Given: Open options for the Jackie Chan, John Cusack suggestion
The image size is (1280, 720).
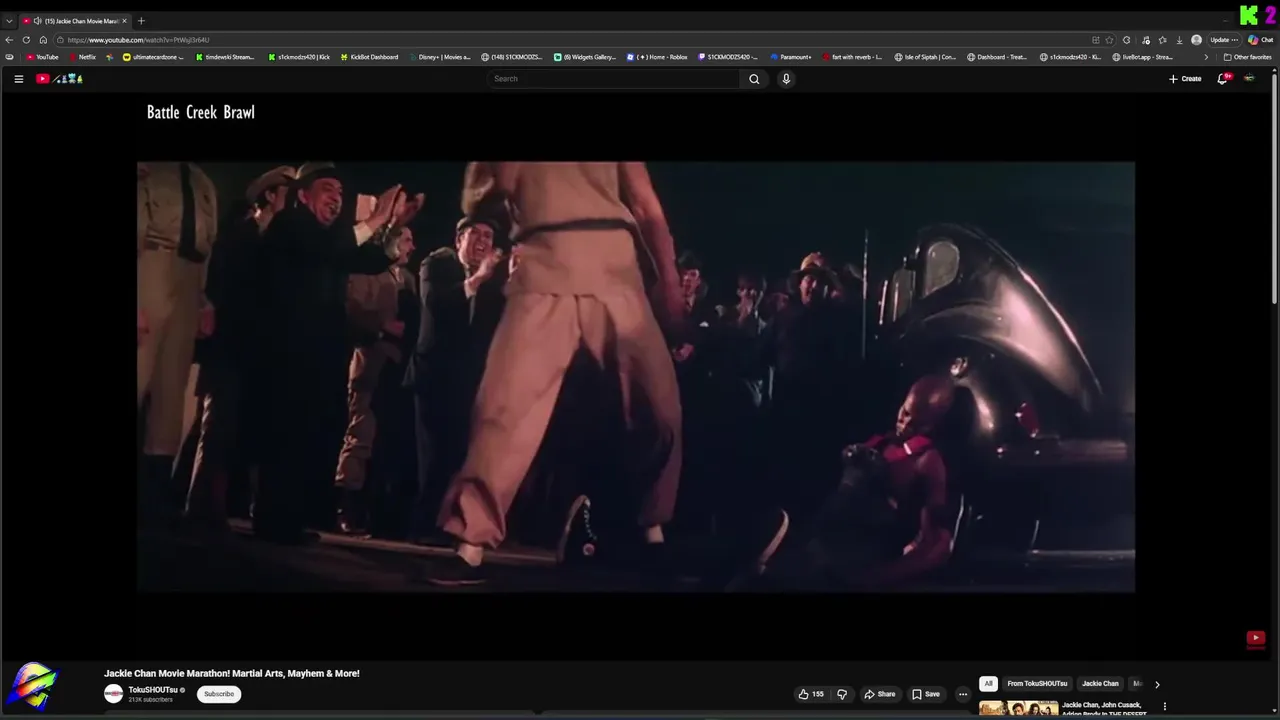Looking at the screenshot, I should (x=1164, y=706).
